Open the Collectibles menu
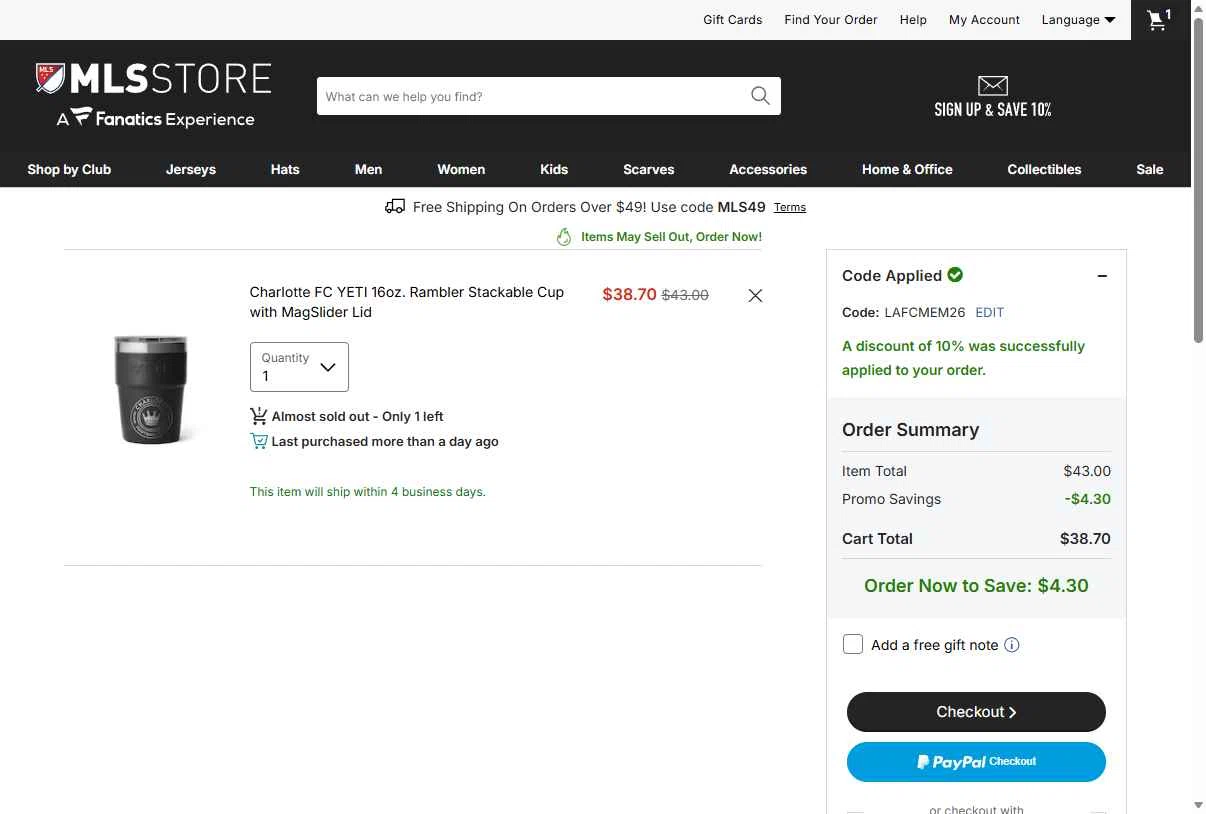Viewport: 1206px width, 814px height. 1044,169
